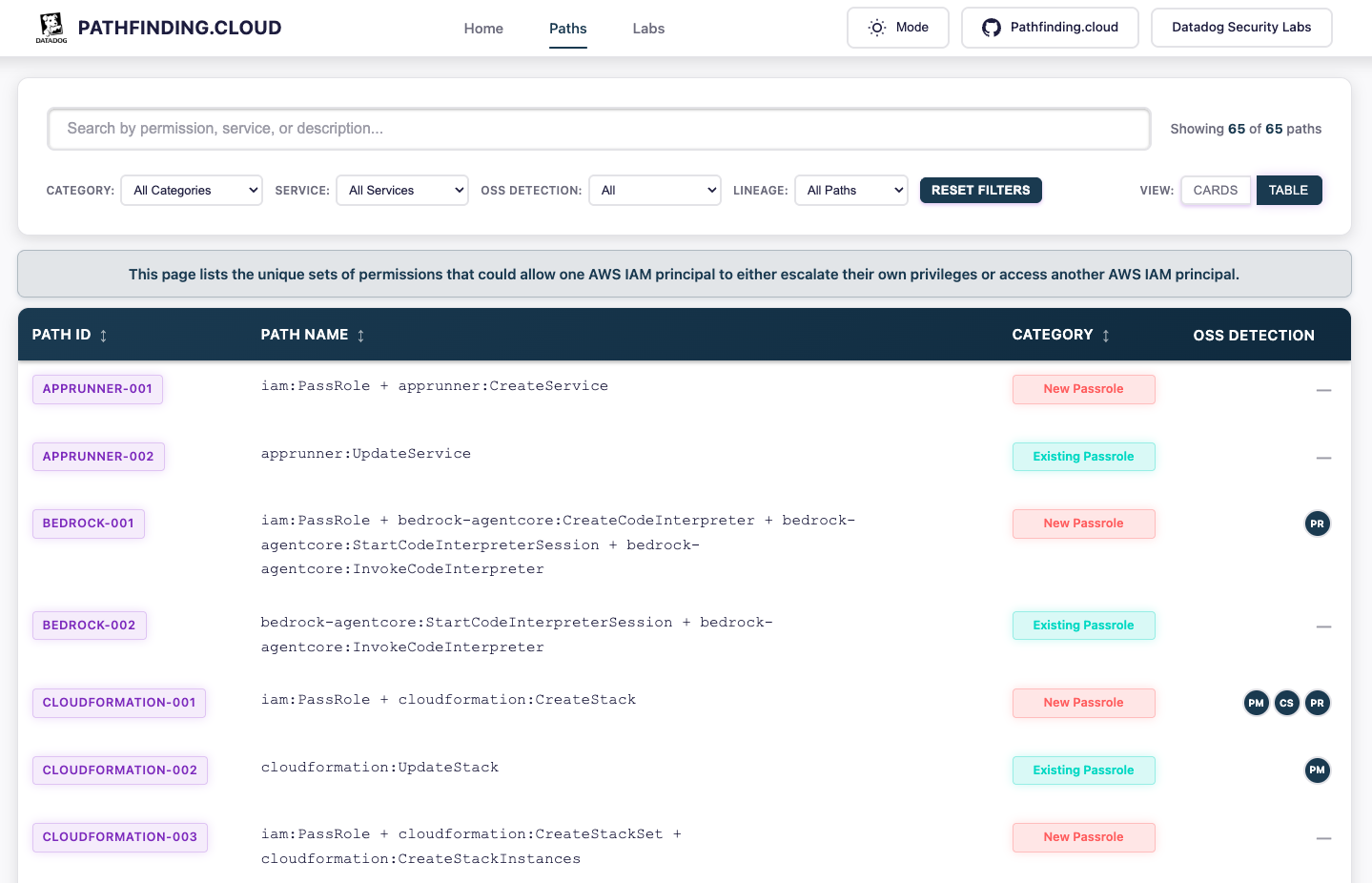Click inside the permission search field
Screen dimensions: 1372x883
click(598, 129)
